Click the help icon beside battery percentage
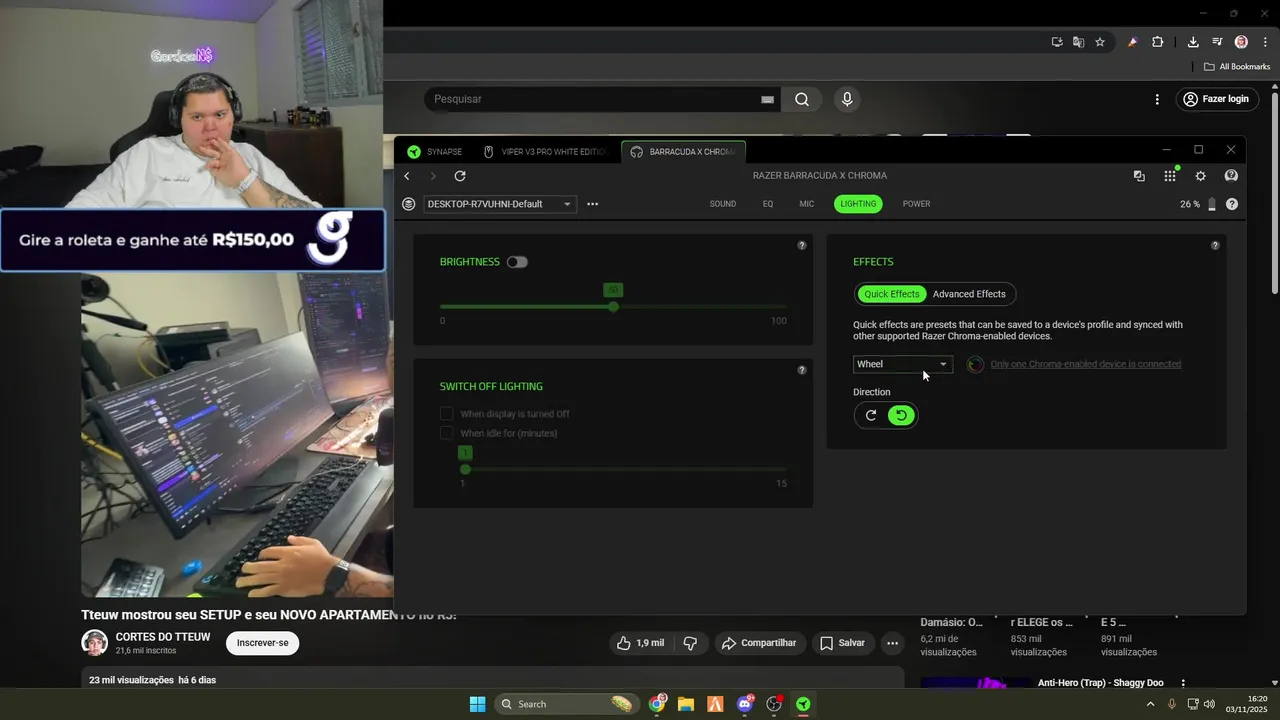This screenshot has width=1280, height=720. pyautogui.click(x=1232, y=204)
